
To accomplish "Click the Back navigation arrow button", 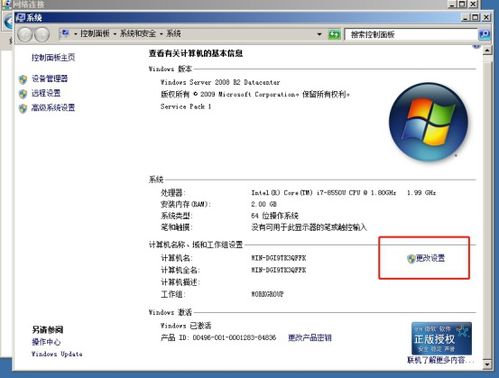I will [25, 34].
